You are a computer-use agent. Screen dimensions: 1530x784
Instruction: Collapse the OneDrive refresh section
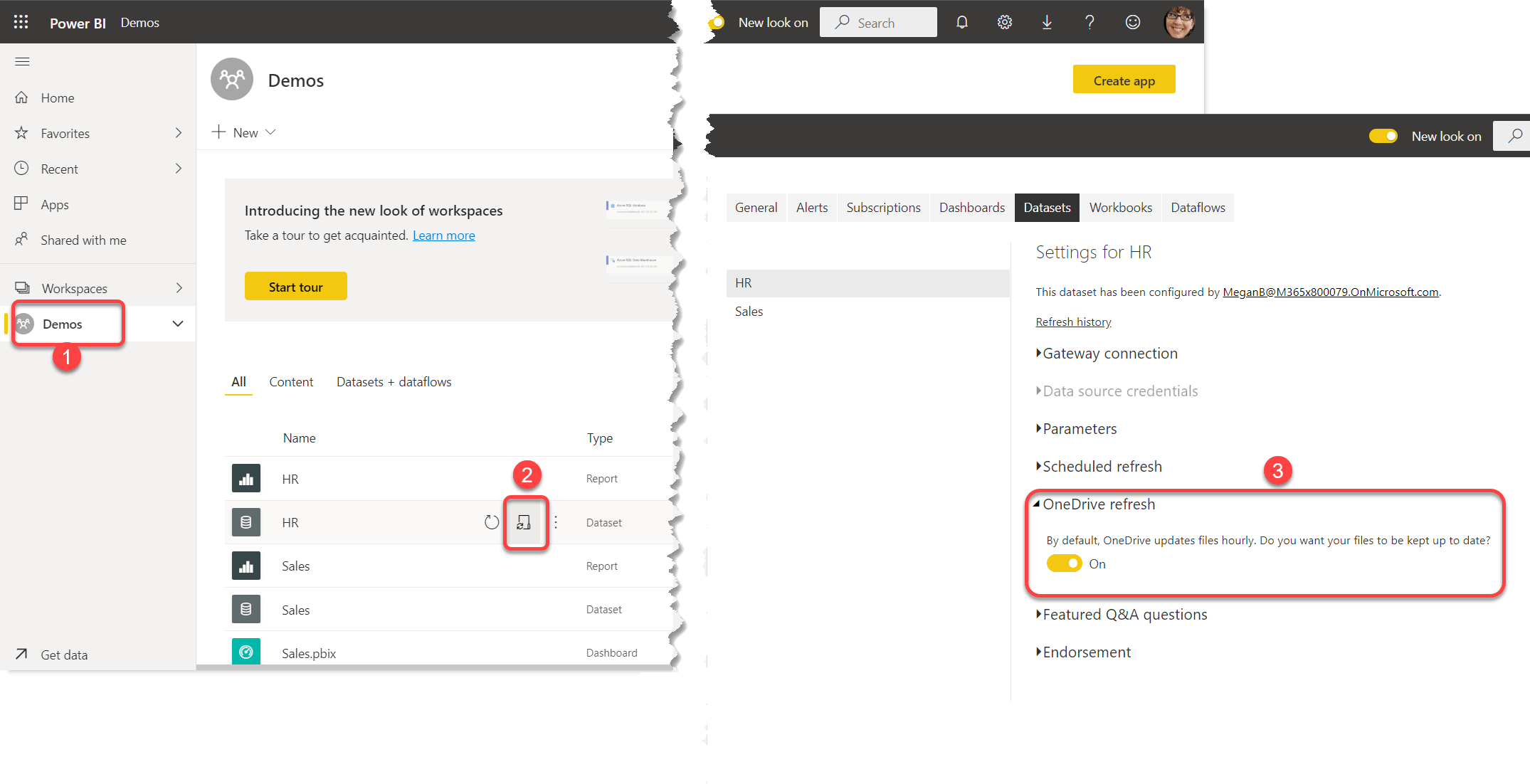[x=1094, y=504]
